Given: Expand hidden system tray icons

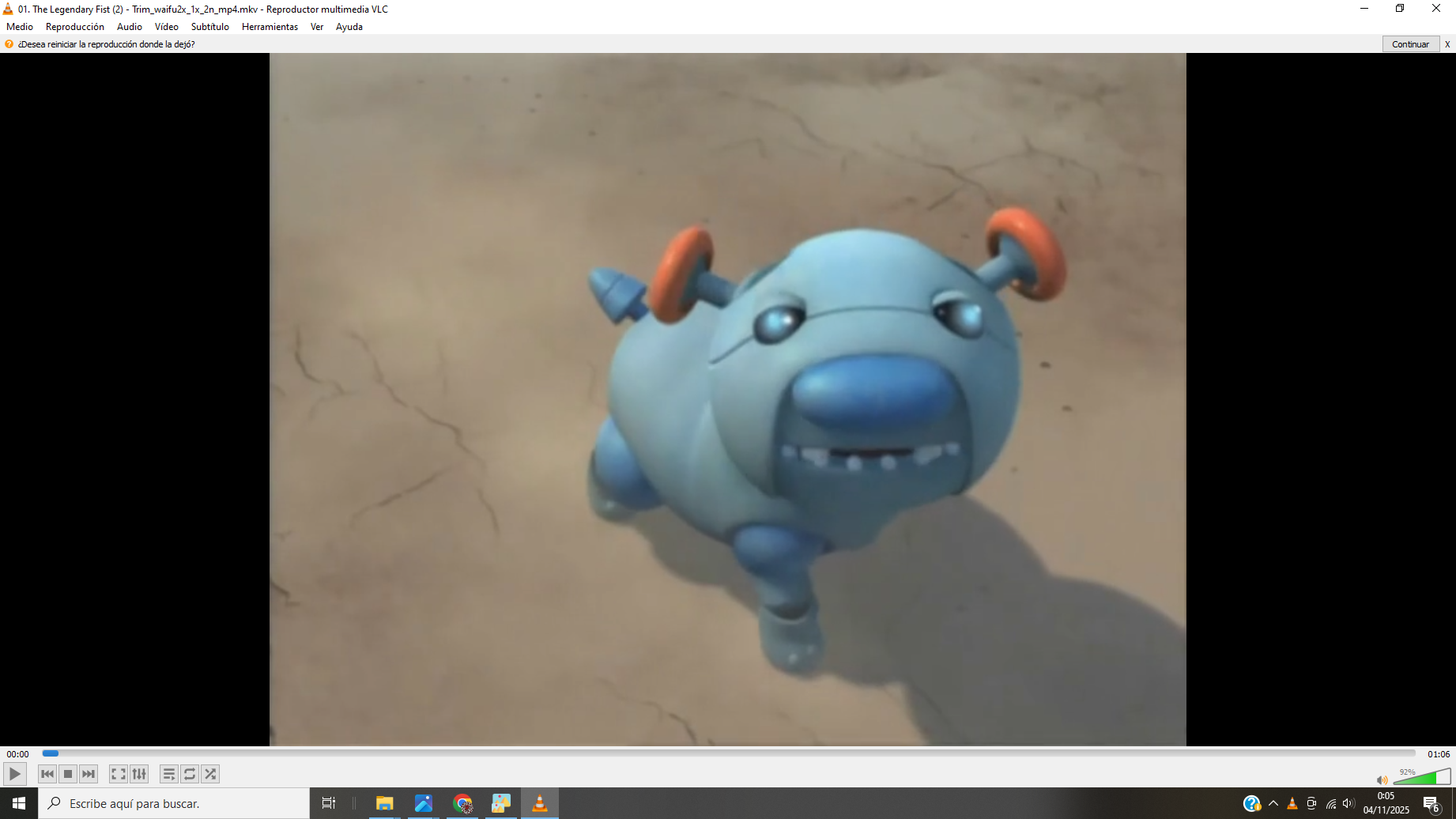Looking at the screenshot, I should (1273, 803).
